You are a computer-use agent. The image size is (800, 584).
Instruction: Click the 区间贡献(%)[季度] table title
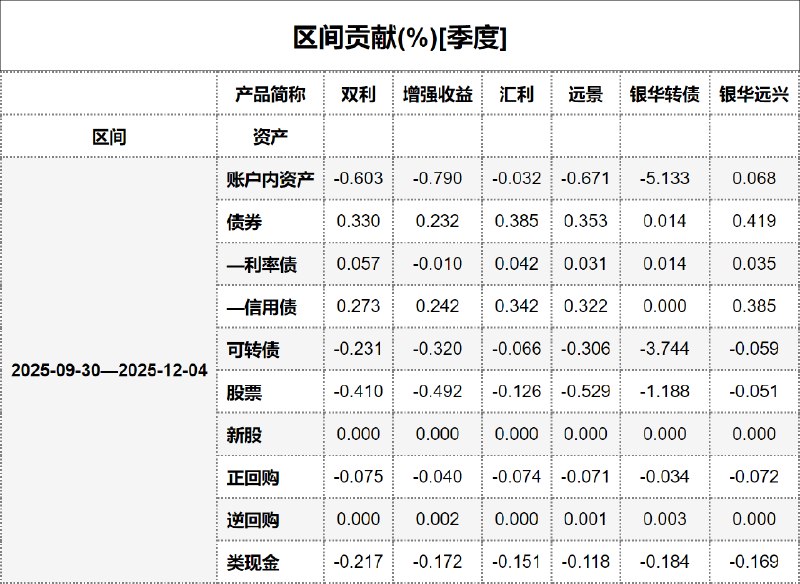400,38
